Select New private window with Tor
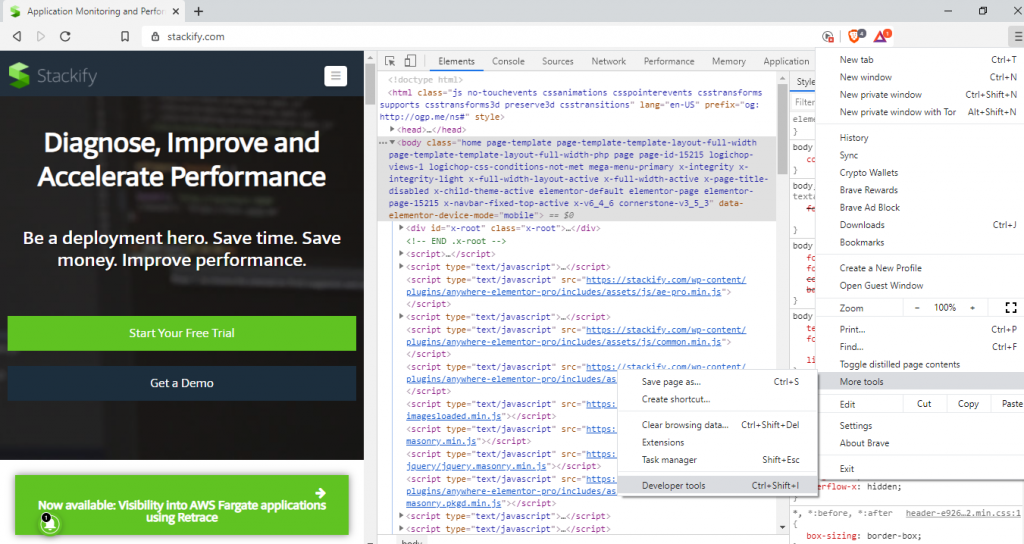 (920, 112)
